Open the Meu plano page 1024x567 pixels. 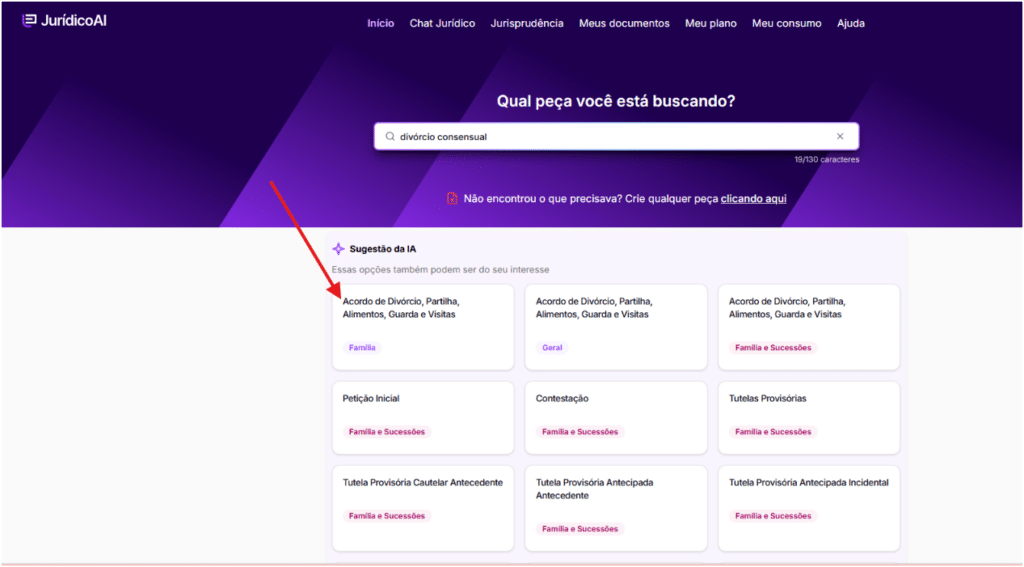[711, 24]
